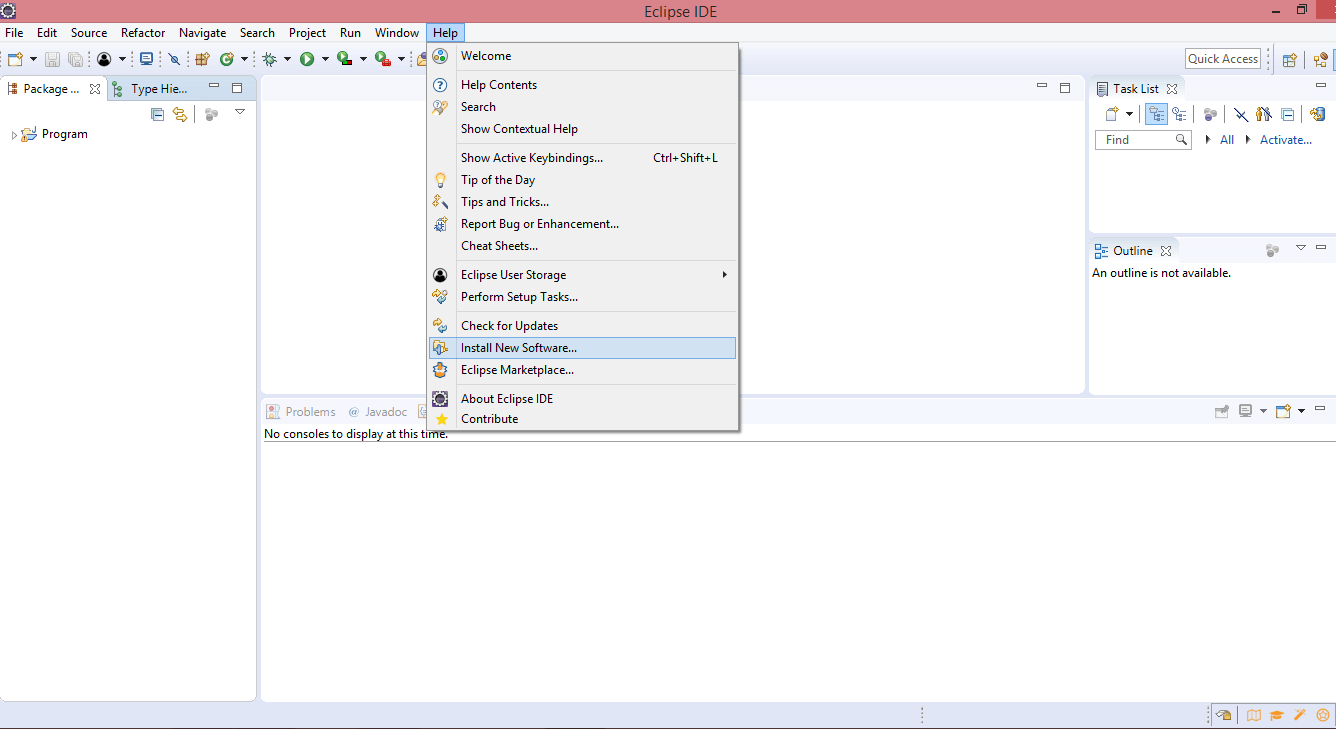Click the Save All toolbar icon
Screen dimensions: 1336x729
[75, 59]
